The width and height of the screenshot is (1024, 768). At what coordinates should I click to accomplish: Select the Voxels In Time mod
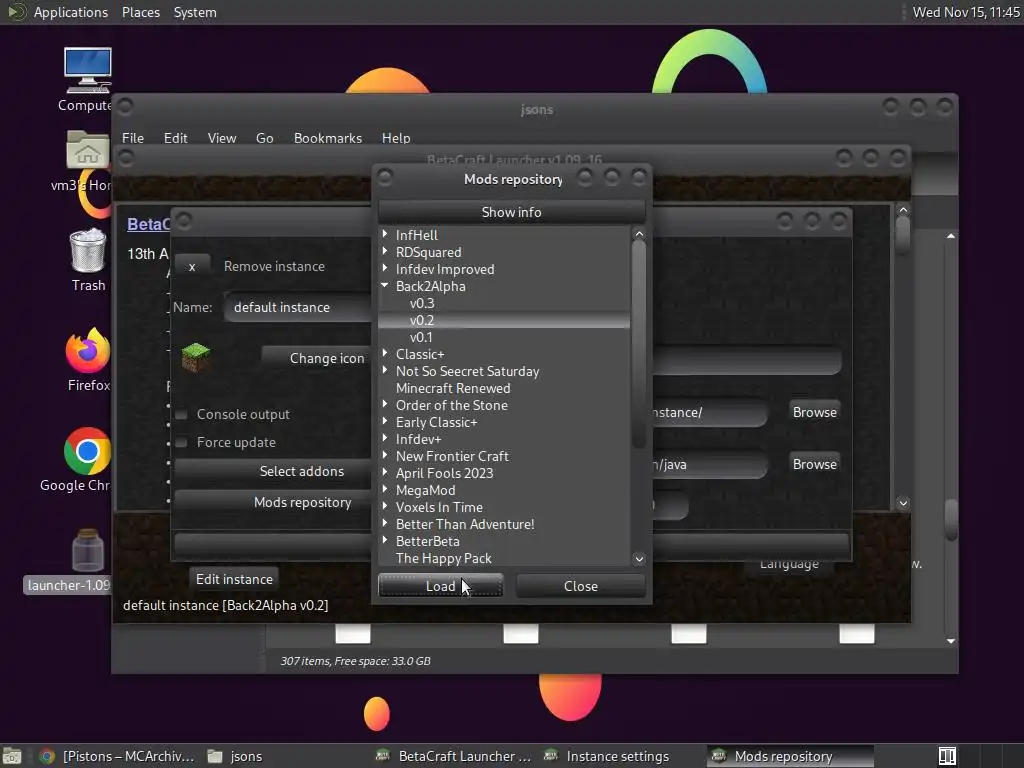pos(439,507)
